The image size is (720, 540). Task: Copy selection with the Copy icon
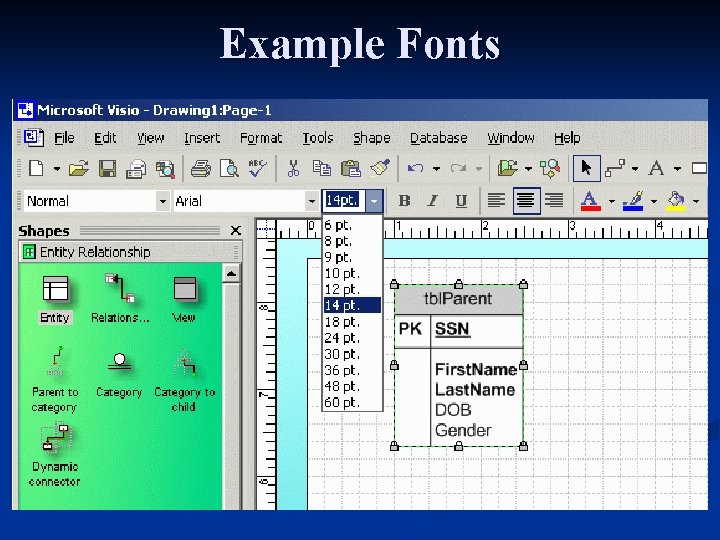[x=321, y=168]
